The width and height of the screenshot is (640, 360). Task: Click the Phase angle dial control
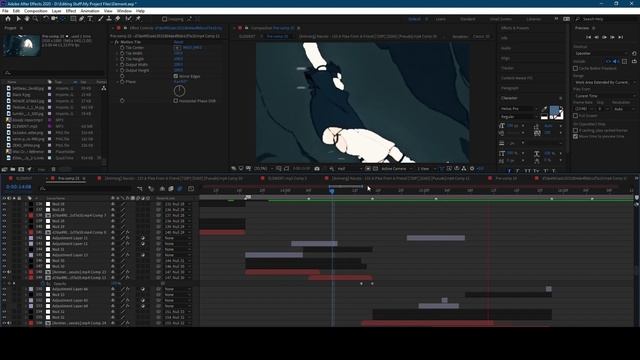[179, 91]
